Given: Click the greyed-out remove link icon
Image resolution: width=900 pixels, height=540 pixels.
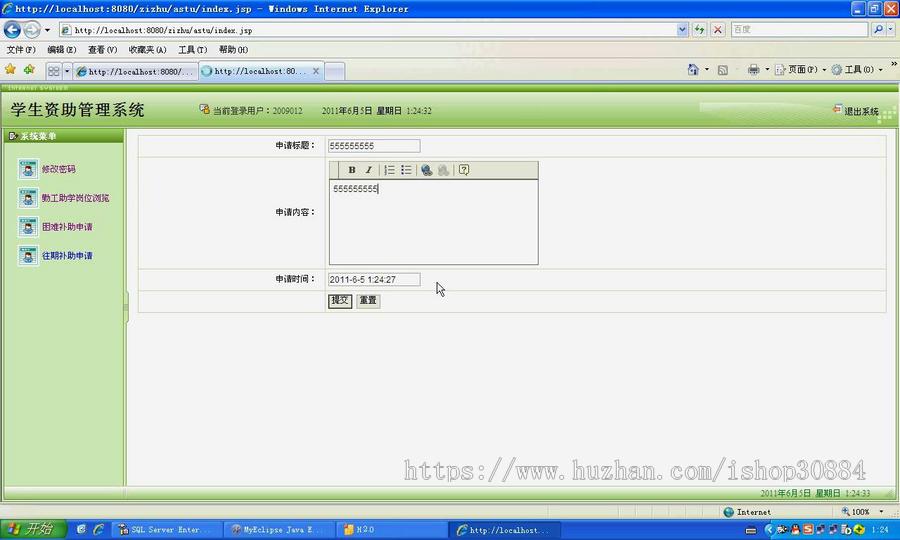Looking at the screenshot, I should pyautogui.click(x=443, y=170).
